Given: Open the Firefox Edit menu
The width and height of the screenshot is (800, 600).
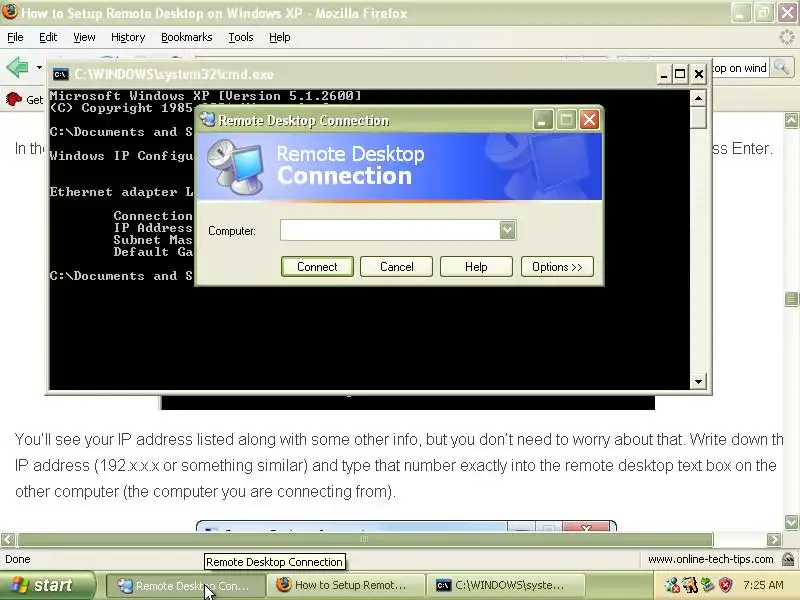Looking at the screenshot, I should [48, 37].
